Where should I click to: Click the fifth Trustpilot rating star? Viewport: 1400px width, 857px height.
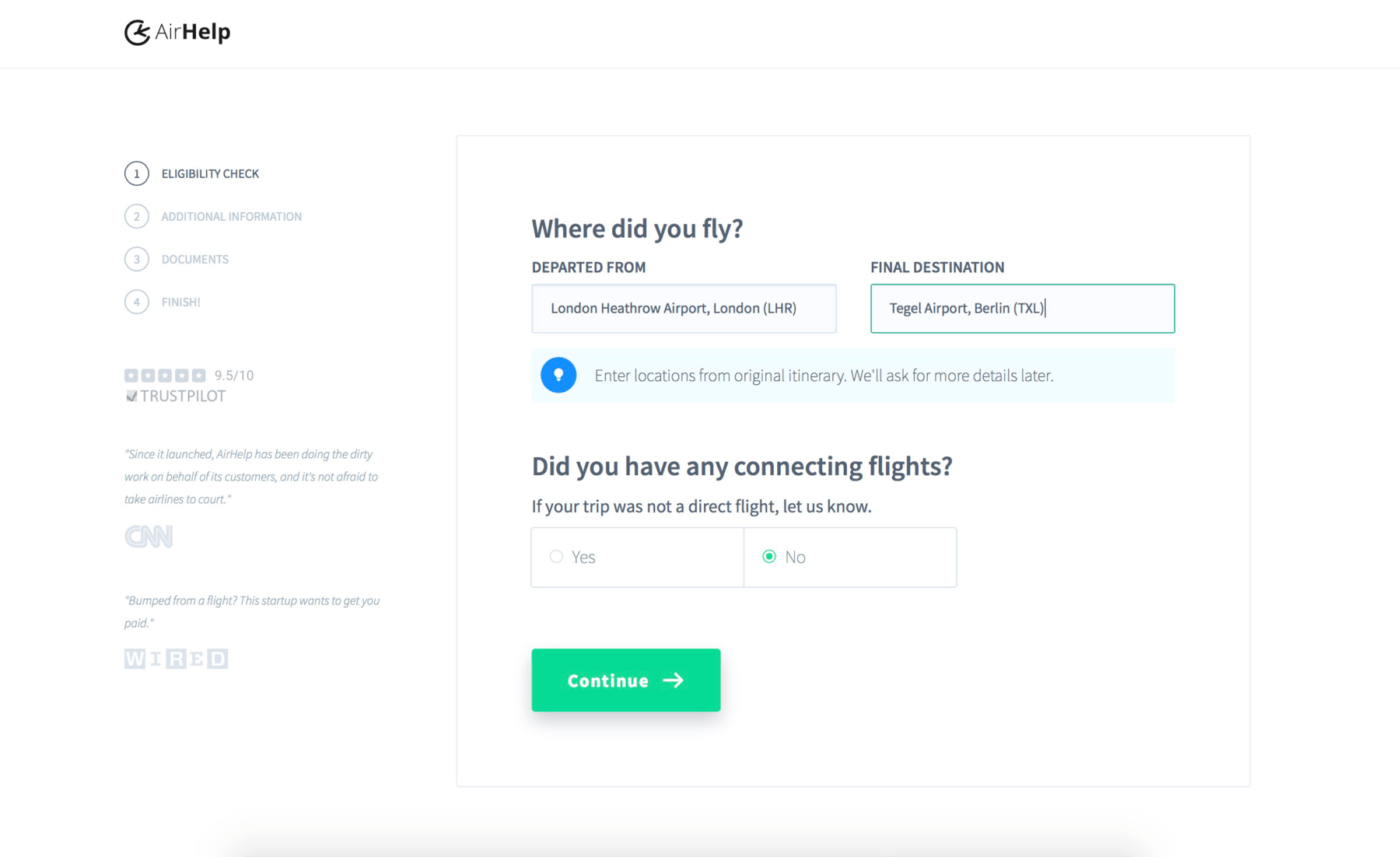199,375
